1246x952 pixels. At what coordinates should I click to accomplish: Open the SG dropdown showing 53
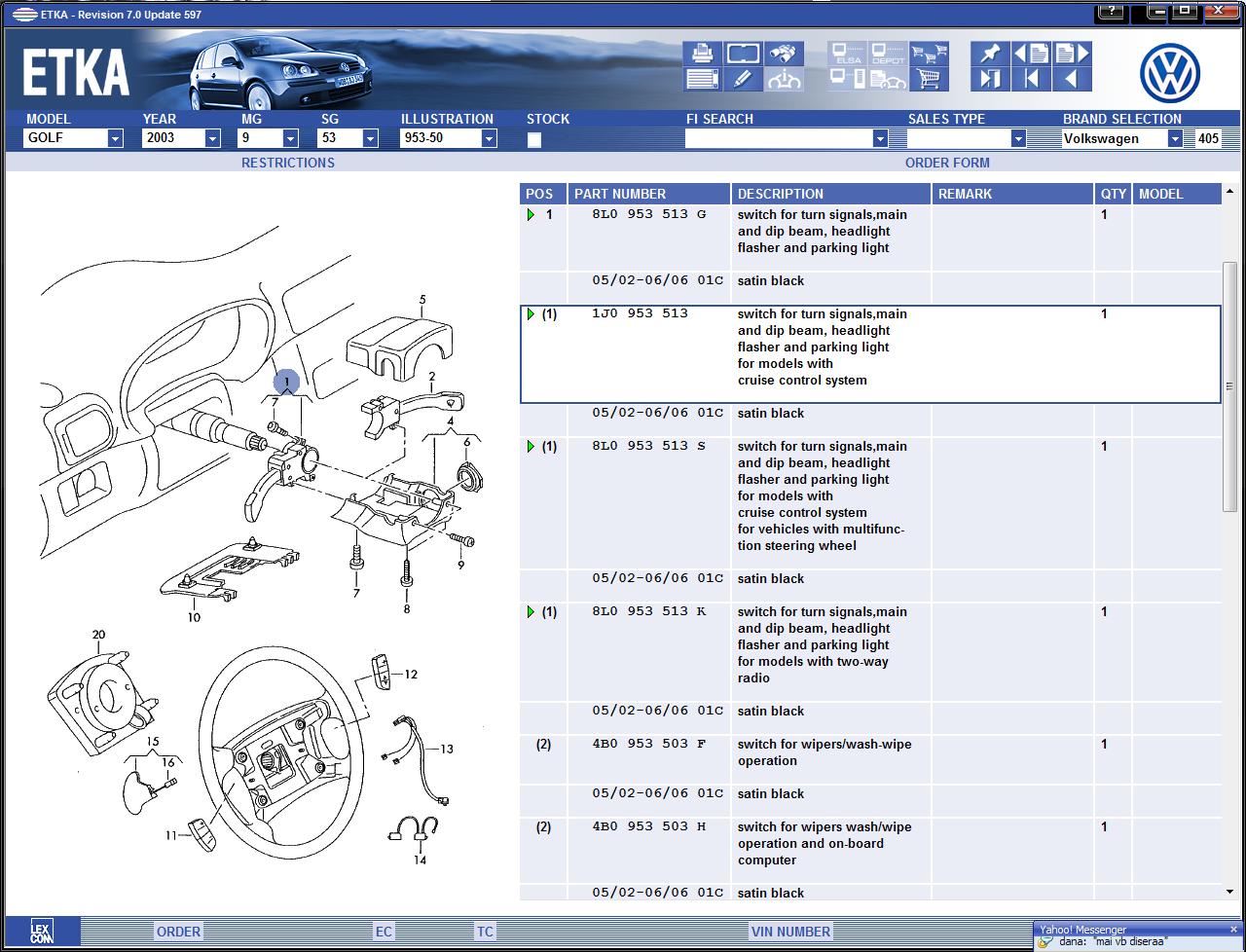(370, 138)
